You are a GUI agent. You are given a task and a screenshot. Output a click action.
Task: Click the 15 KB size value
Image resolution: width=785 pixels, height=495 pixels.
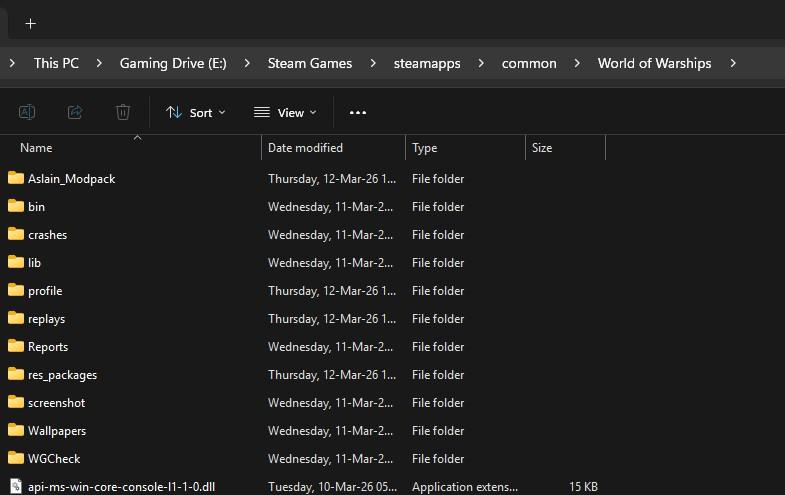point(583,487)
